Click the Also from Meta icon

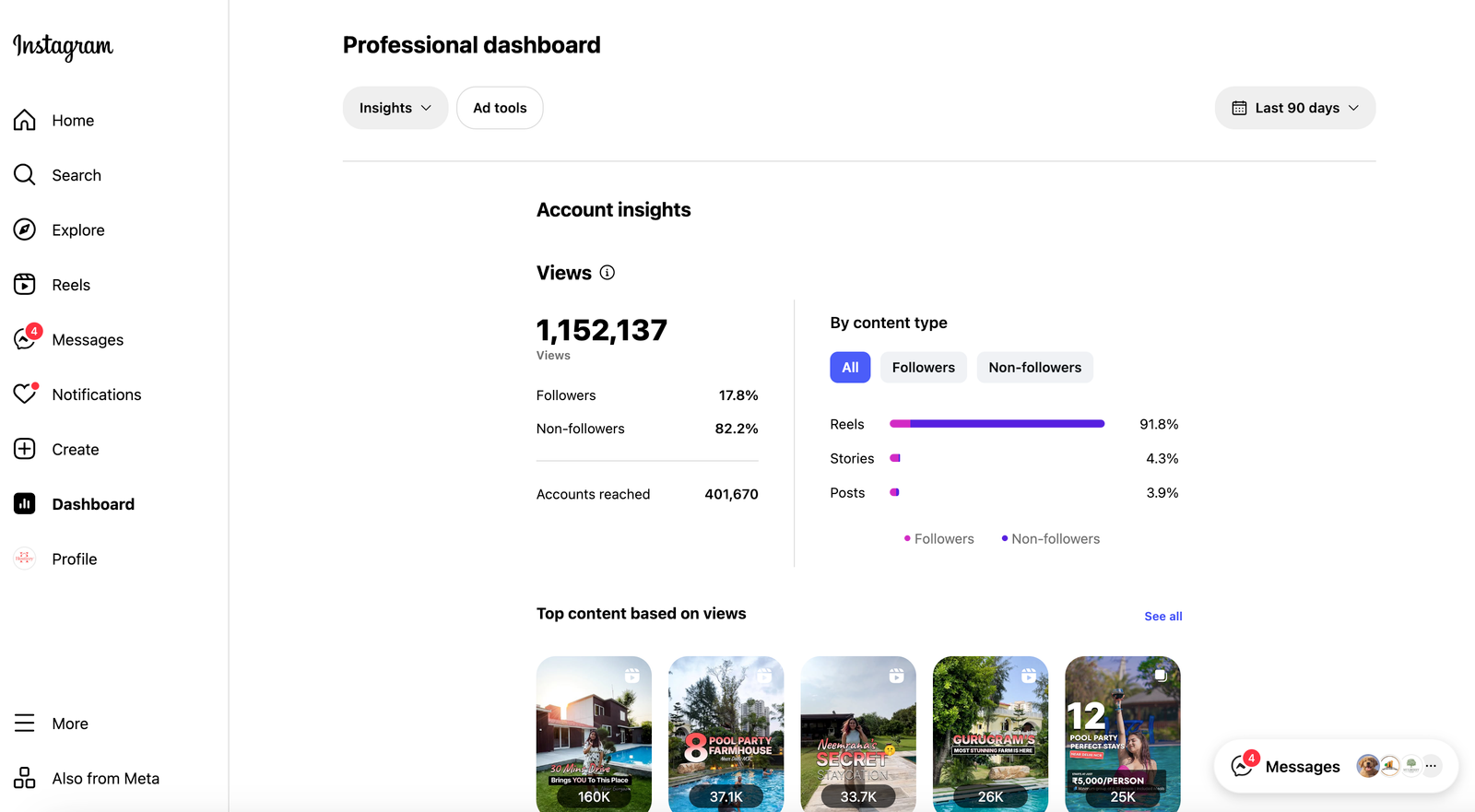pyautogui.click(x=25, y=778)
